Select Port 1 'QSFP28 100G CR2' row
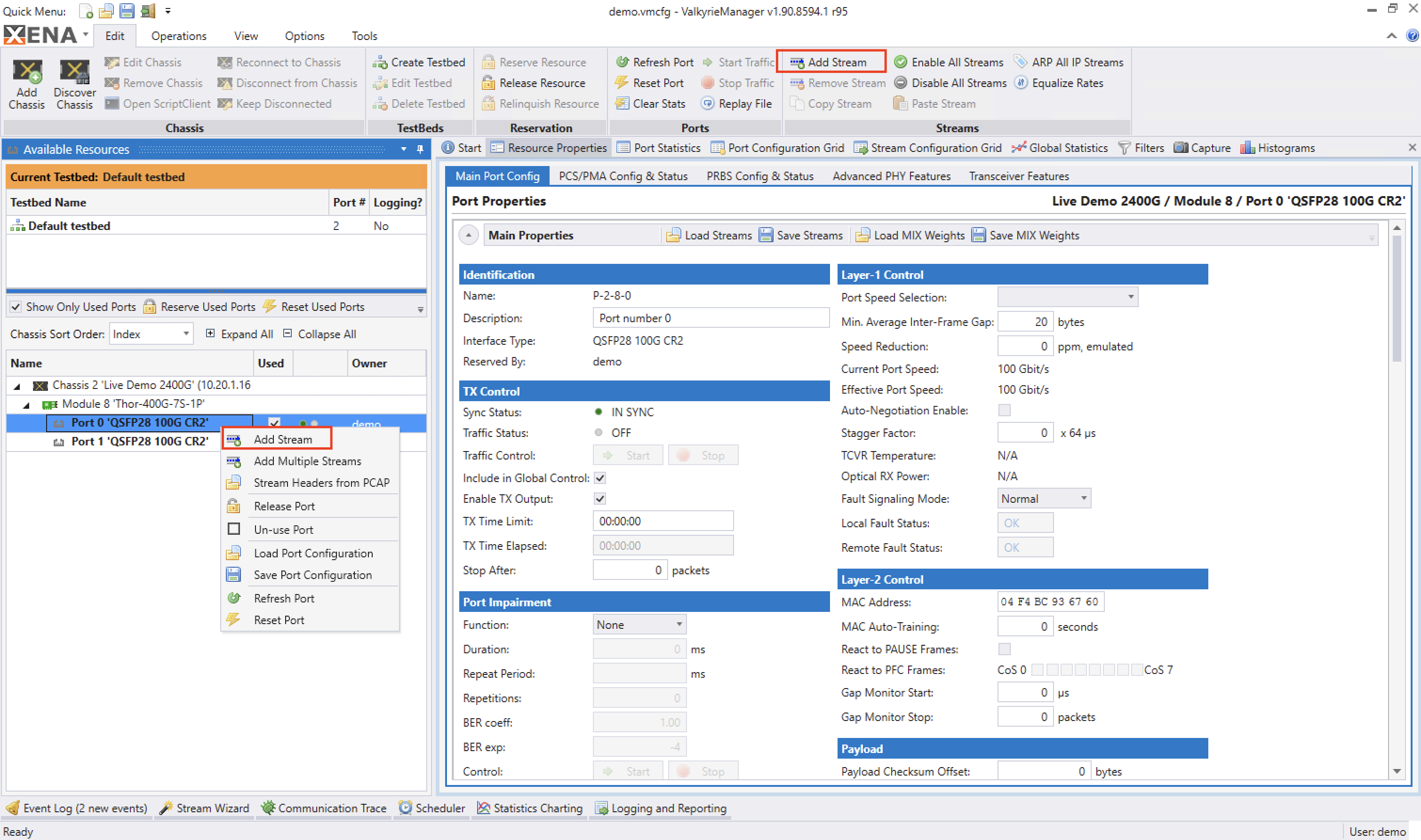The width and height of the screenshot is (1421, 840). pos(139,442)
